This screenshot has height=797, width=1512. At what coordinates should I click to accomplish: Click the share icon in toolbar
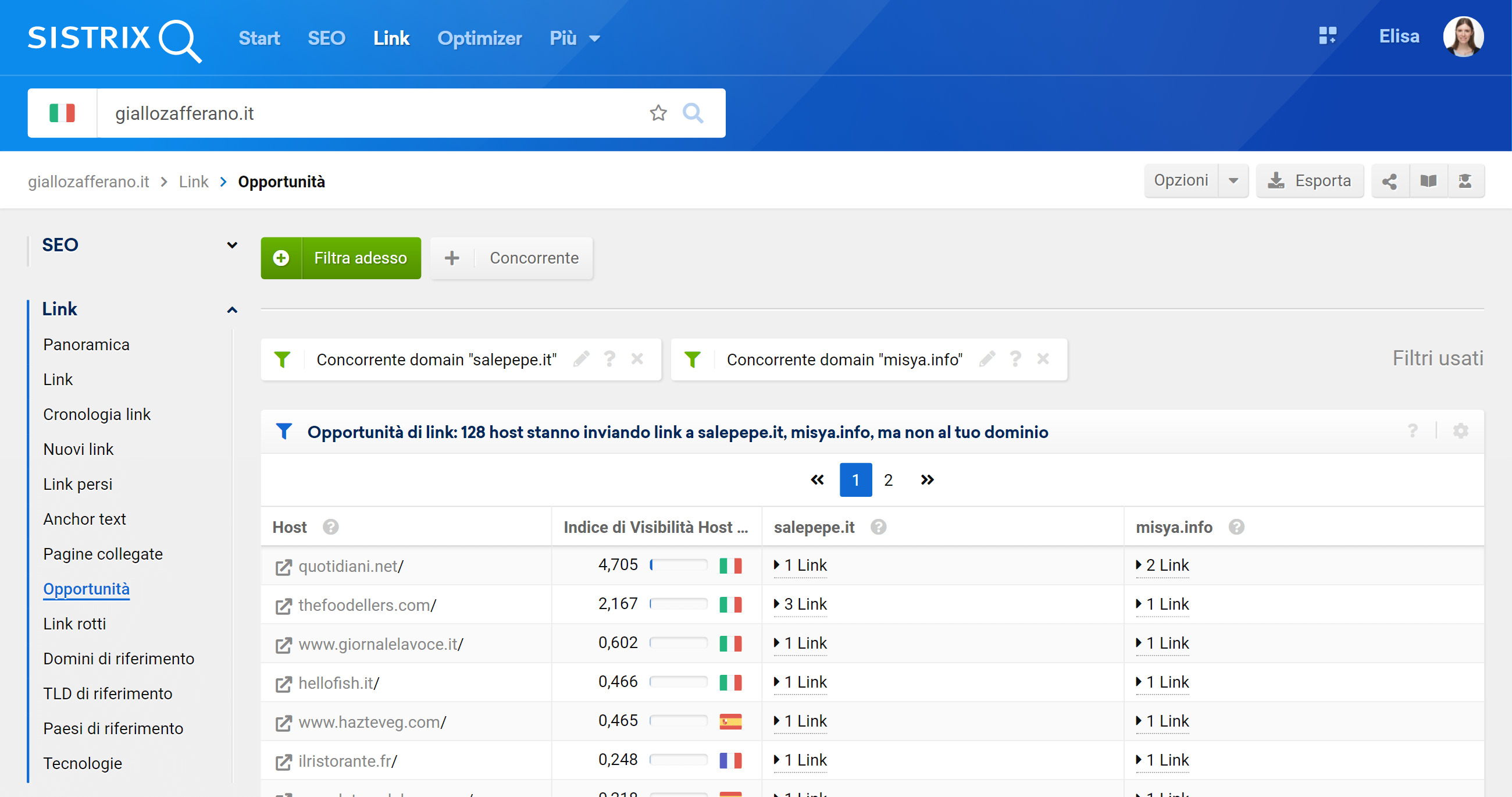[x=1389, y=181]
